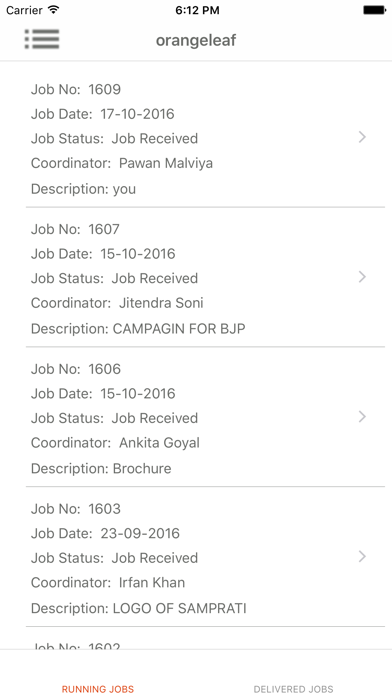The height and width of the screenshot is (696, 392).
Task: Expand job 1609 disclosure chevron
Action: pyautogui.click(x=362, y=137)
